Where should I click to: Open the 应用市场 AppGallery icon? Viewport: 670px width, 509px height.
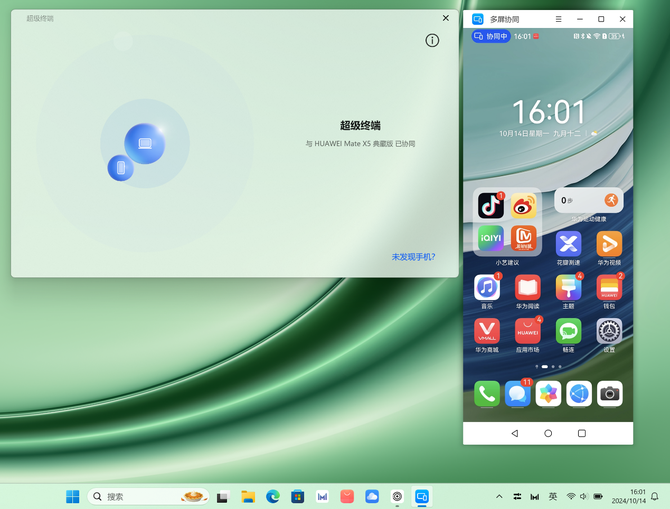[528, 331]
